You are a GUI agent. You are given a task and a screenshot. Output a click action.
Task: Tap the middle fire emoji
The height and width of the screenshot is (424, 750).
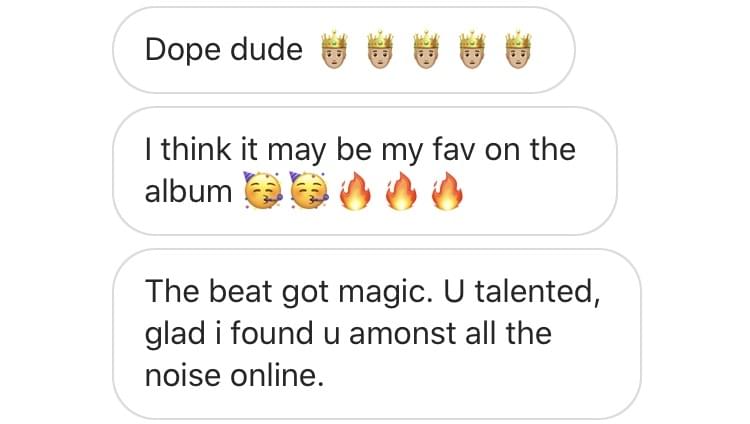[401, 190]
